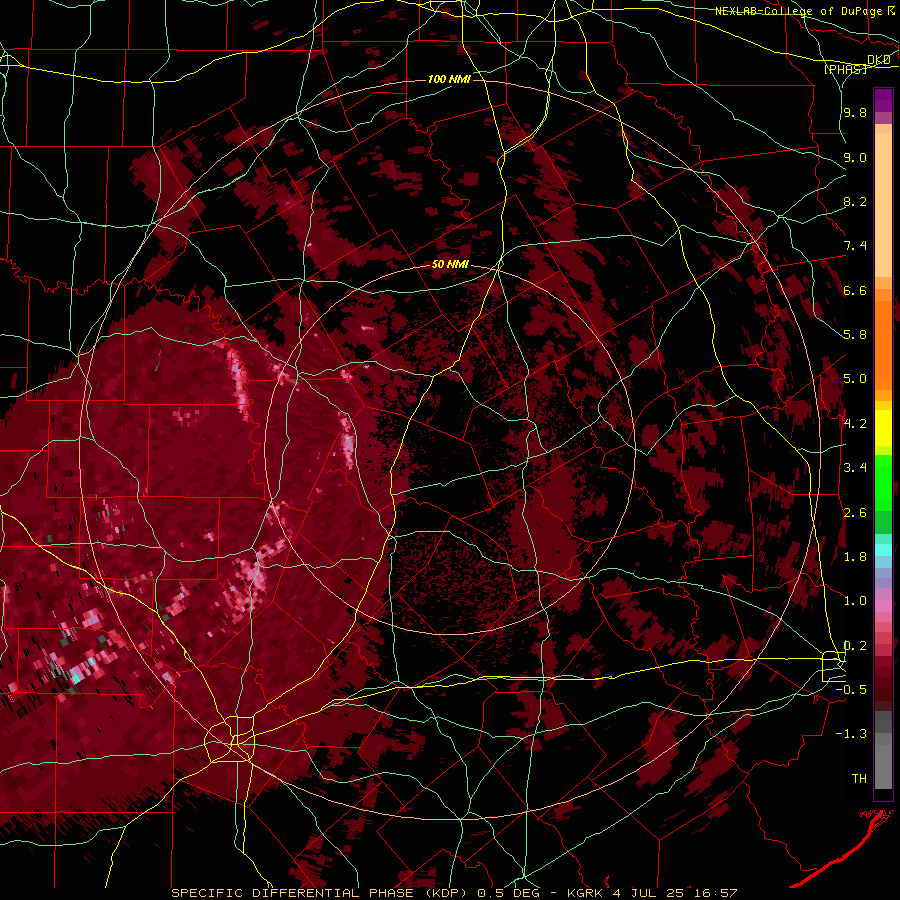The height and width of the screenshot is (900, 900).
Task: Click the "-0.5" color scale value
Action: click(851, 690)
